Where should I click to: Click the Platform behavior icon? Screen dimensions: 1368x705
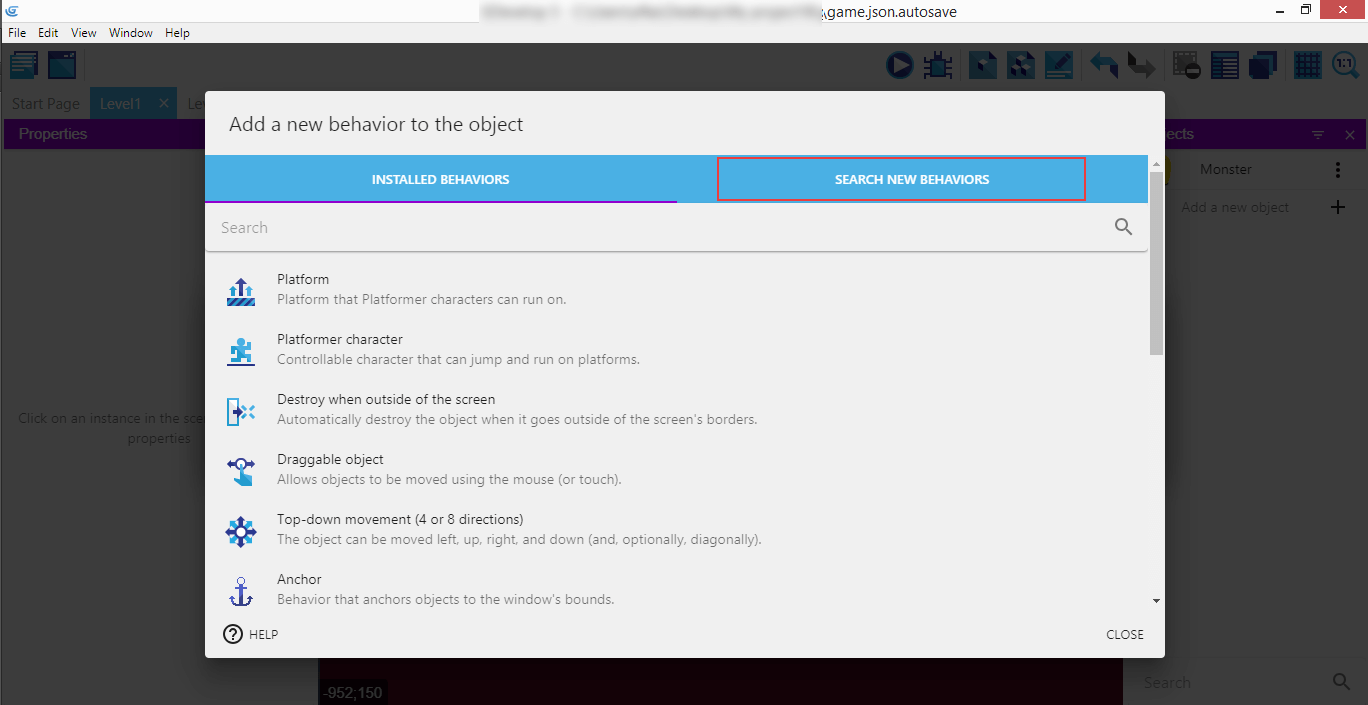(241, 291)
